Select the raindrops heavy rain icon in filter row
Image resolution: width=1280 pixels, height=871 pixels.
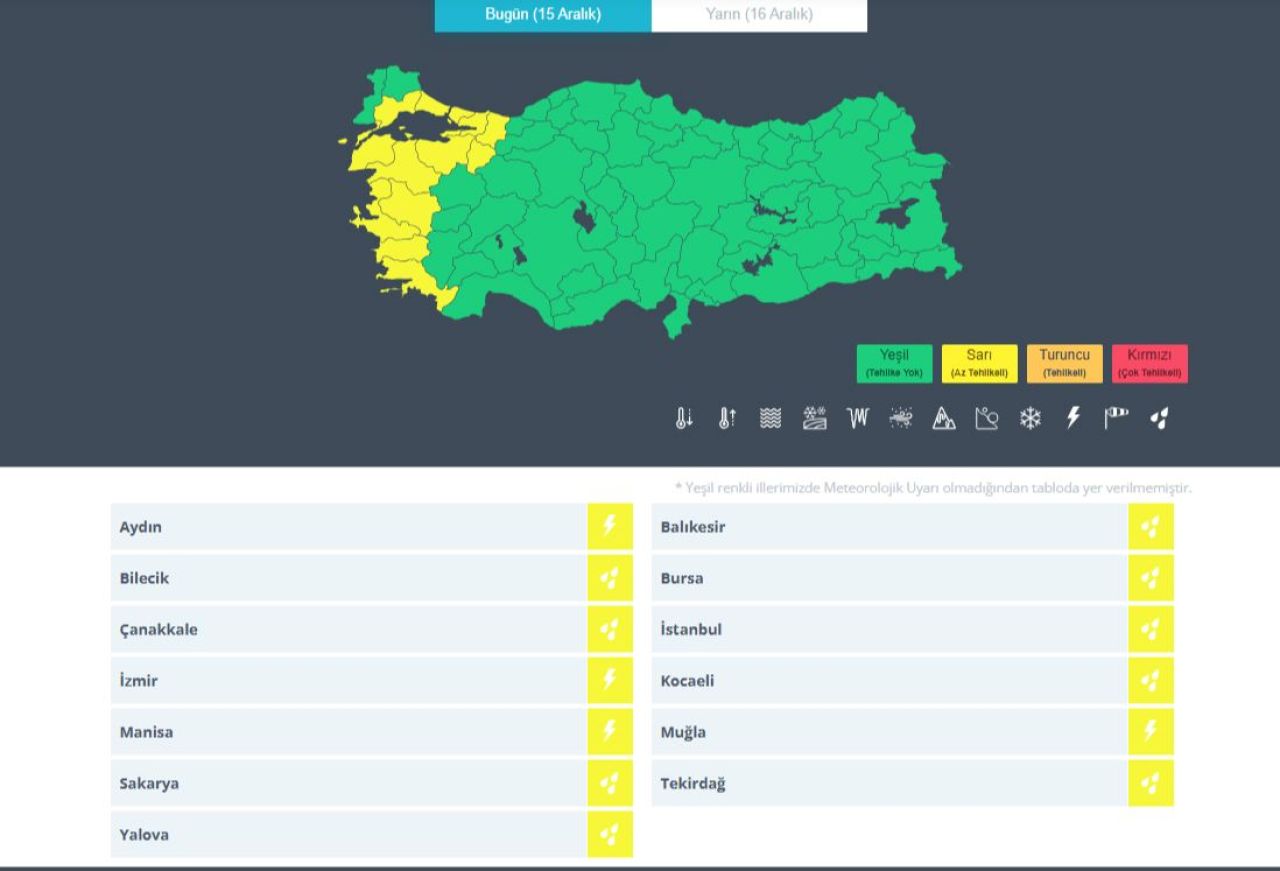(x=1159, y=418)
